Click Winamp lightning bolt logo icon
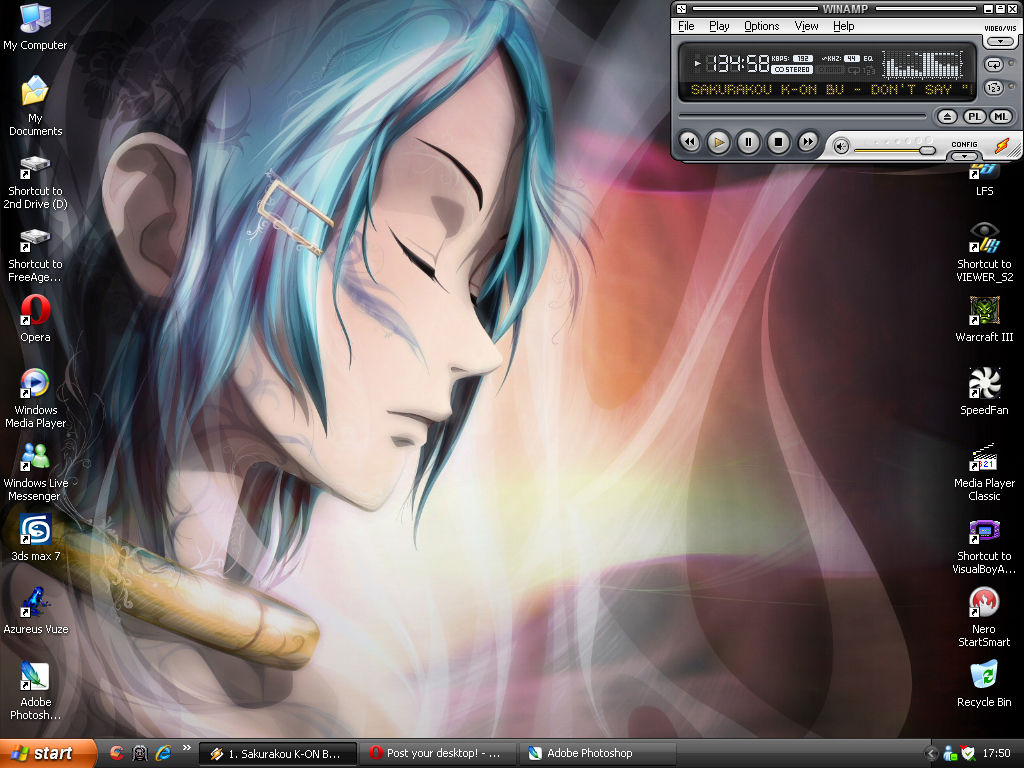 [x=1001, y=146]
